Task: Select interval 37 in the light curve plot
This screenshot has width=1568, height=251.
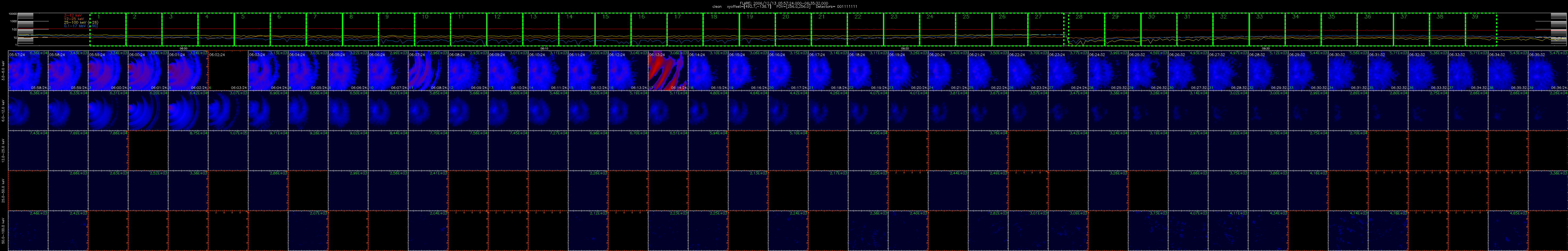Action: [x=1411, y=29]
